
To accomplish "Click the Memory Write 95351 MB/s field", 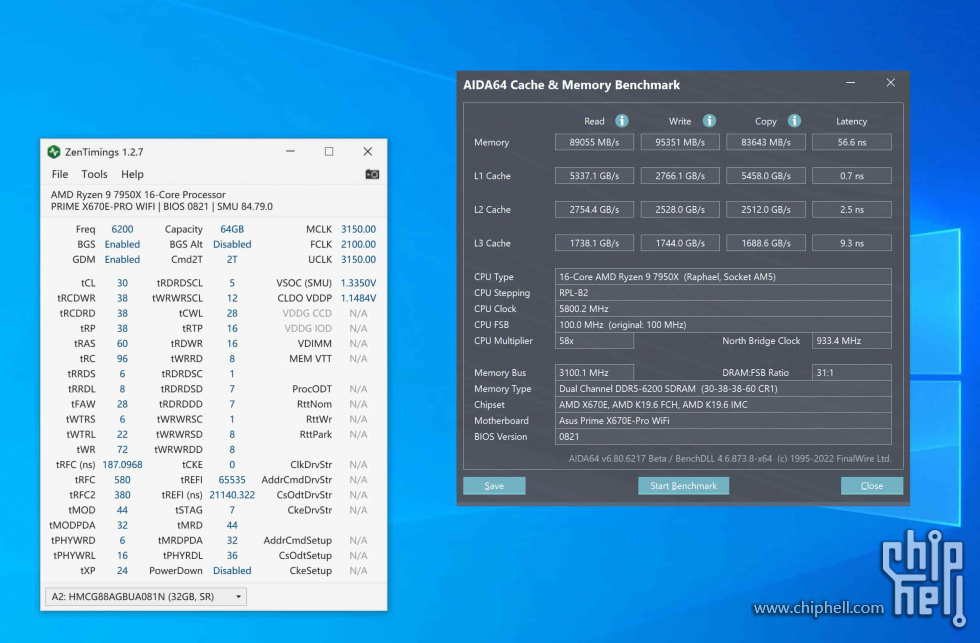I will (x=680, y=142).
